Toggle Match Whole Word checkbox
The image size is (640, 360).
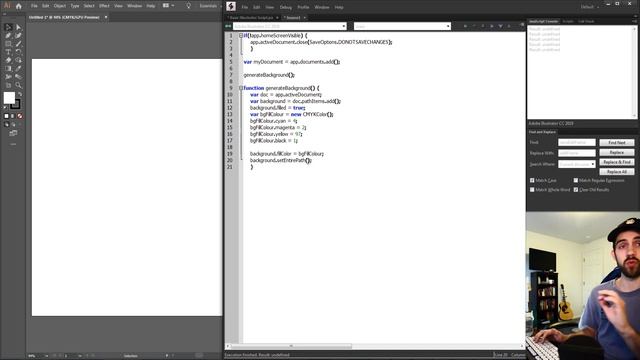pos(532,190)
